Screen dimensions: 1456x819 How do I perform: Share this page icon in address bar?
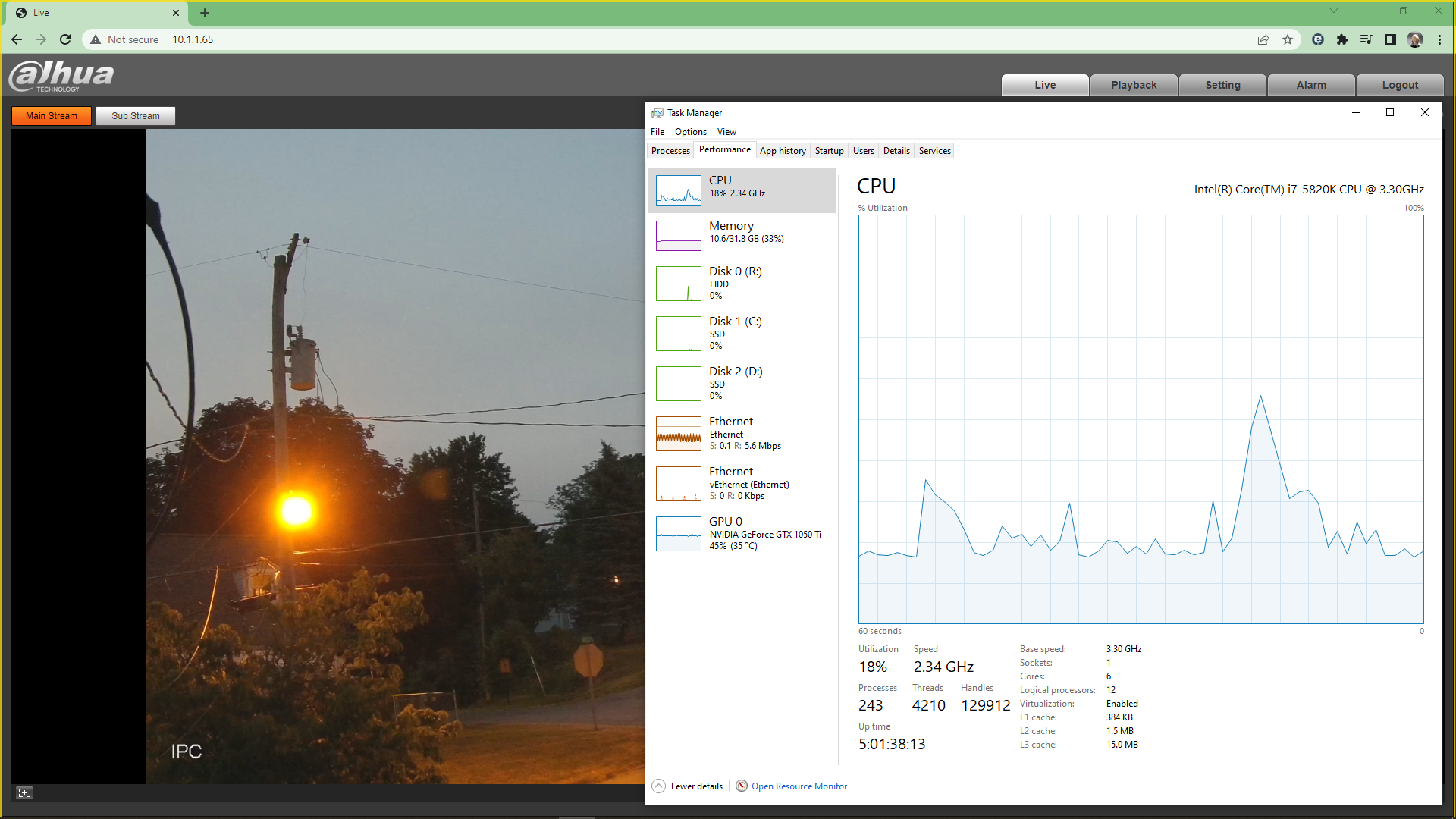click(1263, 39)
